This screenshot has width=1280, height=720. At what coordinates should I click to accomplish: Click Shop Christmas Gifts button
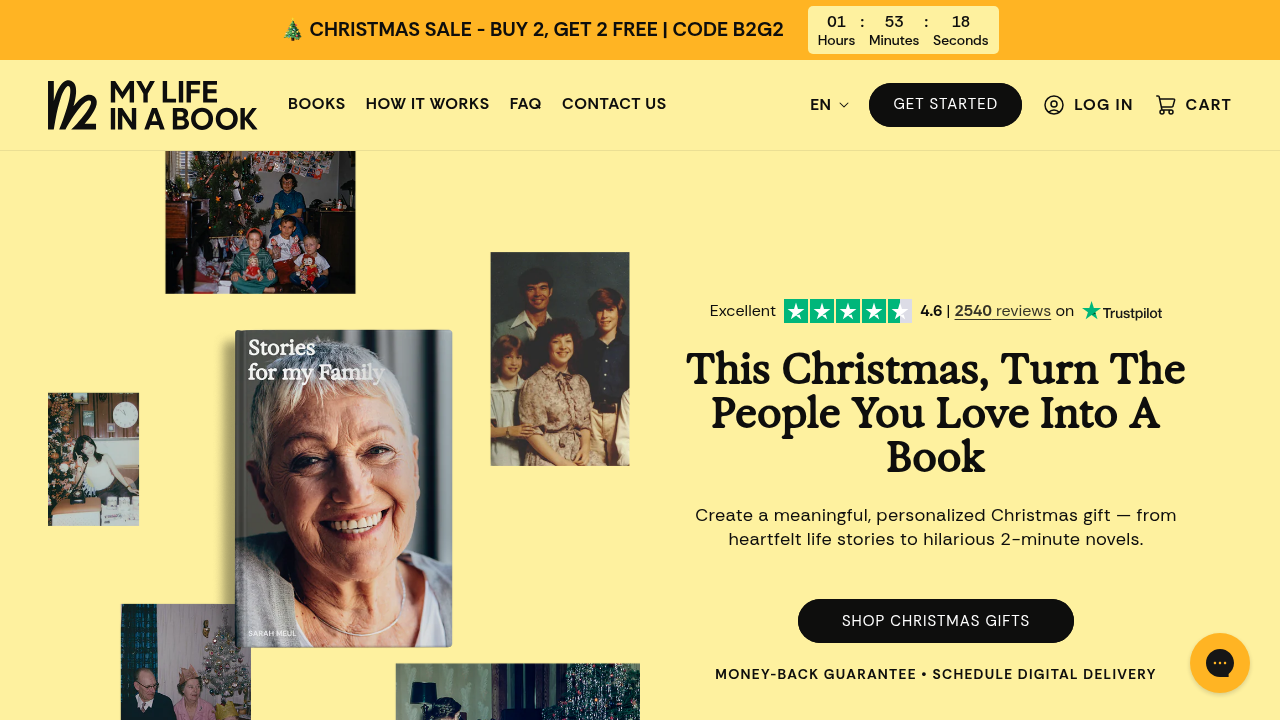pos(936,621)
